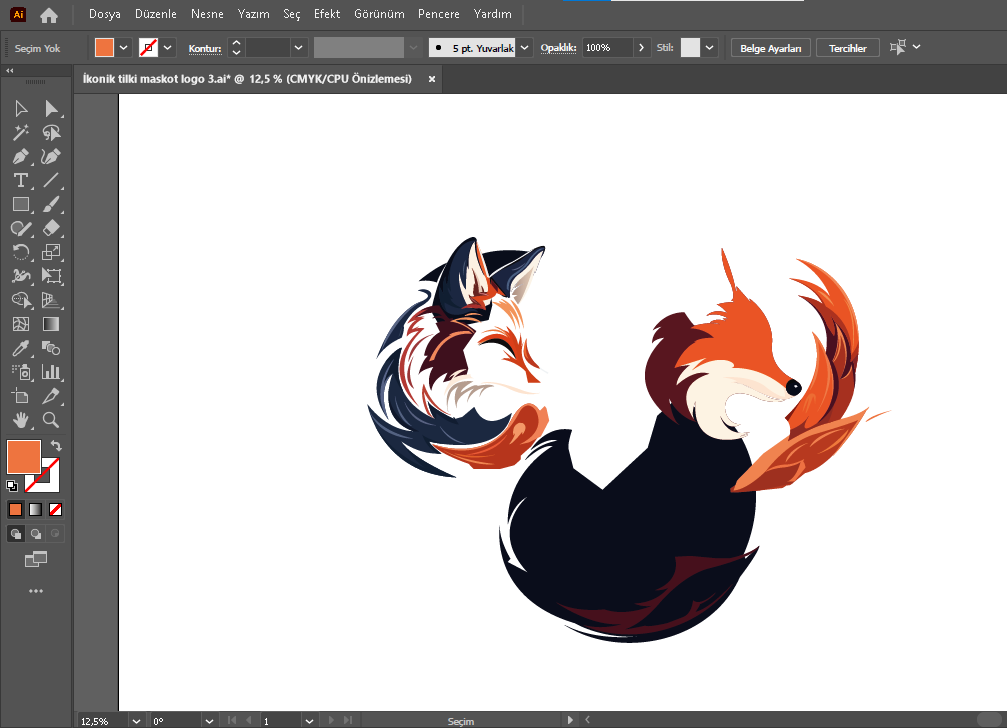1007x728 pixels.
Task: Open Edit Toolbar three dots
Action: [36, 591]
